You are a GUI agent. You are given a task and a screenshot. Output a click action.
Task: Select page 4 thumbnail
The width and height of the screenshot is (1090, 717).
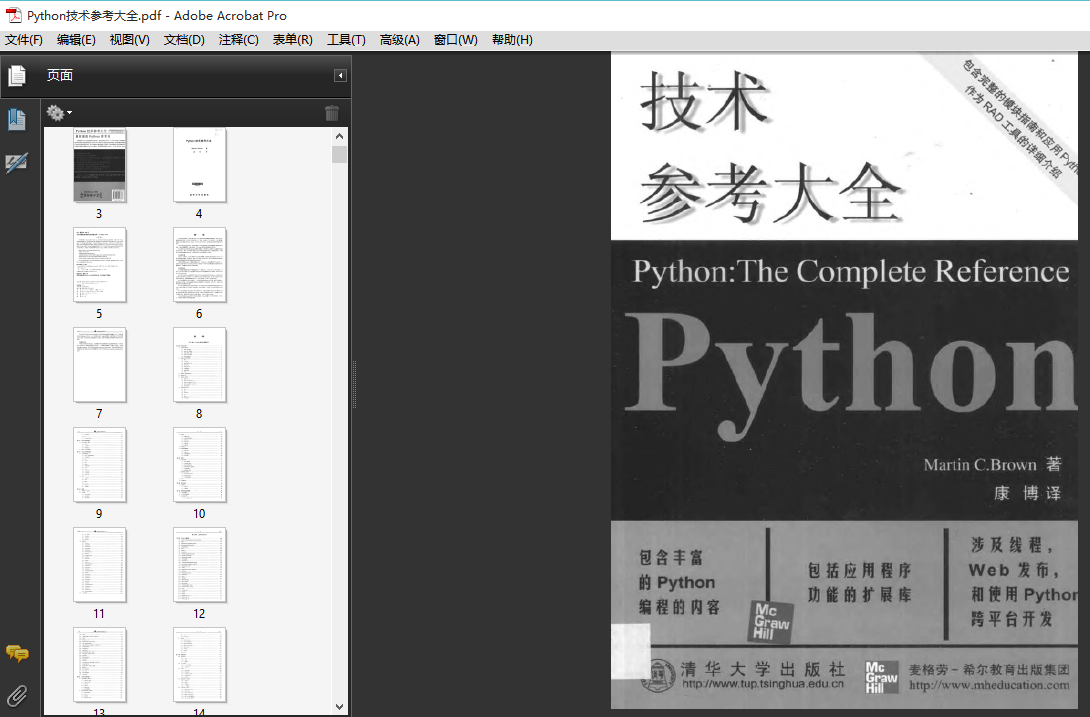(x=200, y=165)
